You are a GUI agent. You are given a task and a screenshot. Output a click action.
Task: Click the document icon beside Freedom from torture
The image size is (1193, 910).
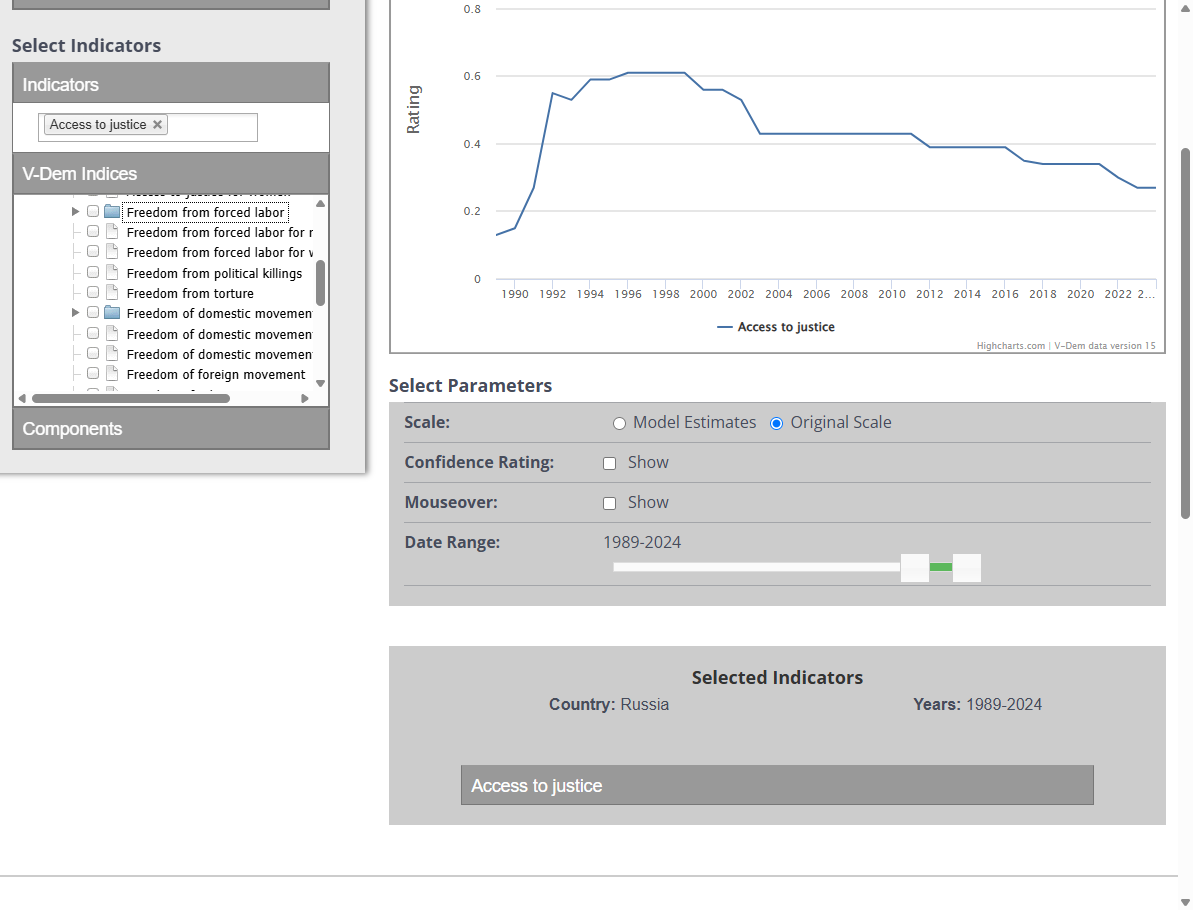pos(112,292)
